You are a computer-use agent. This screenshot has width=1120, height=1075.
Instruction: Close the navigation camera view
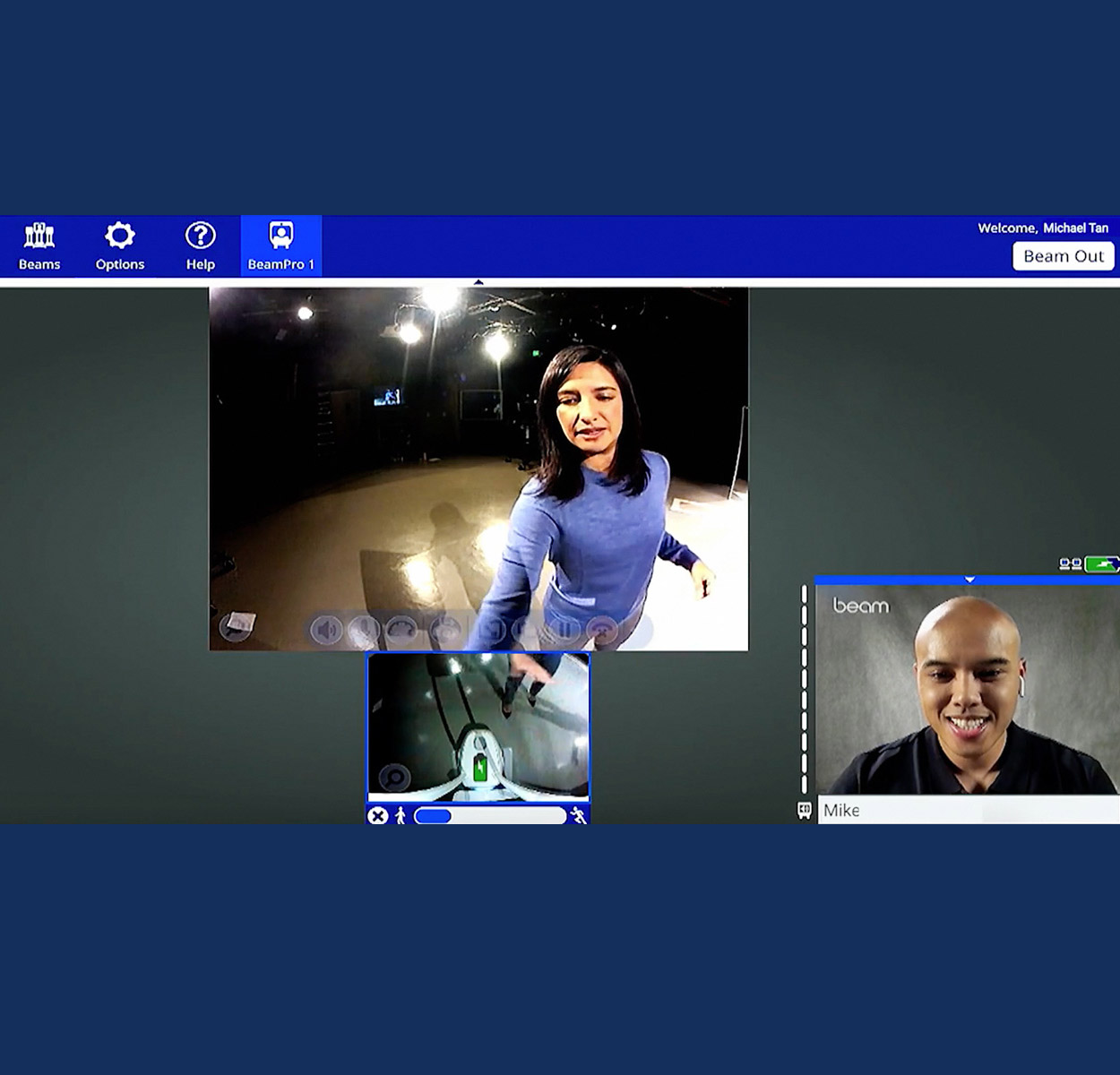[378, 816]
